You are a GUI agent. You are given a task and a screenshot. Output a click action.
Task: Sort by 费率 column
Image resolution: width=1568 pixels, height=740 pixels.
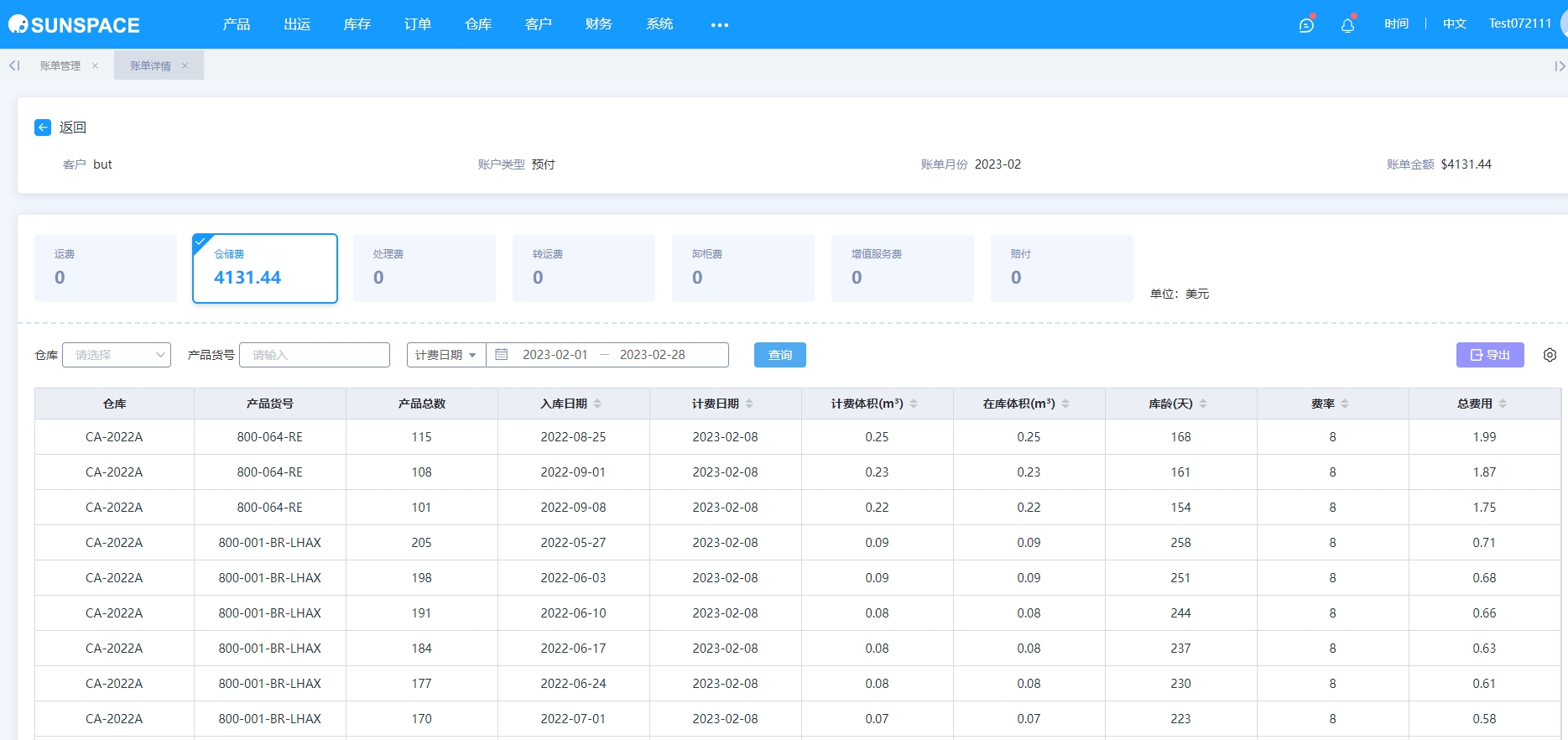[x=1345, y=404]
